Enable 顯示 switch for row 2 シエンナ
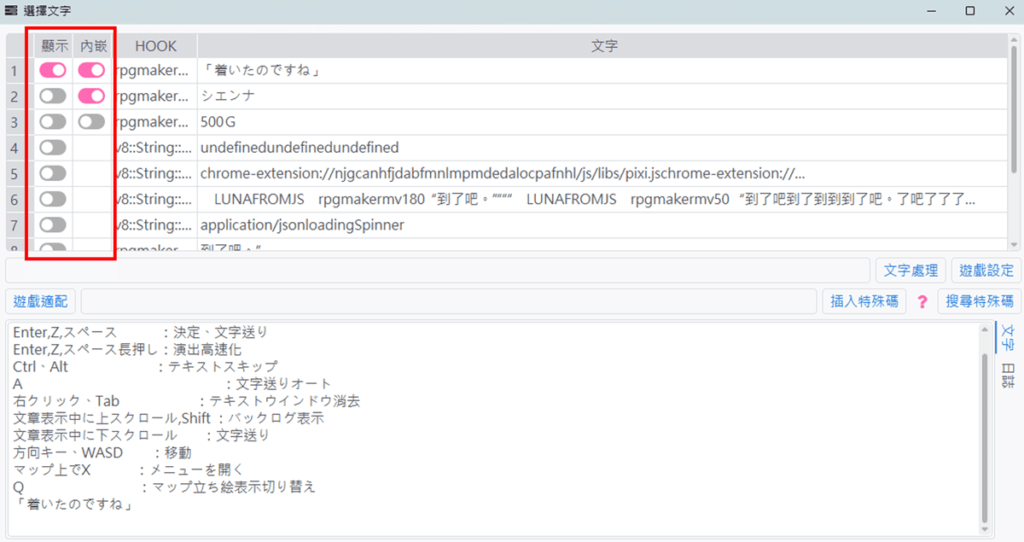 click(x=52, y=96)
